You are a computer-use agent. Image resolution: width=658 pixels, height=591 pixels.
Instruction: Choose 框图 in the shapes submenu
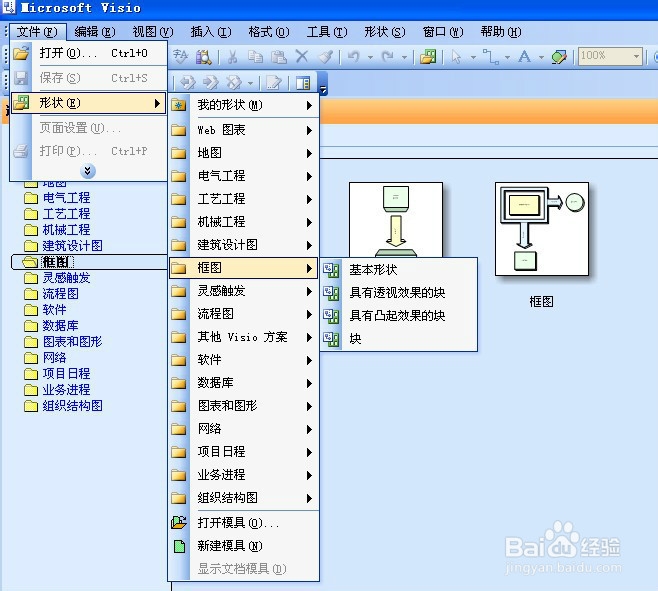point(244,268)
